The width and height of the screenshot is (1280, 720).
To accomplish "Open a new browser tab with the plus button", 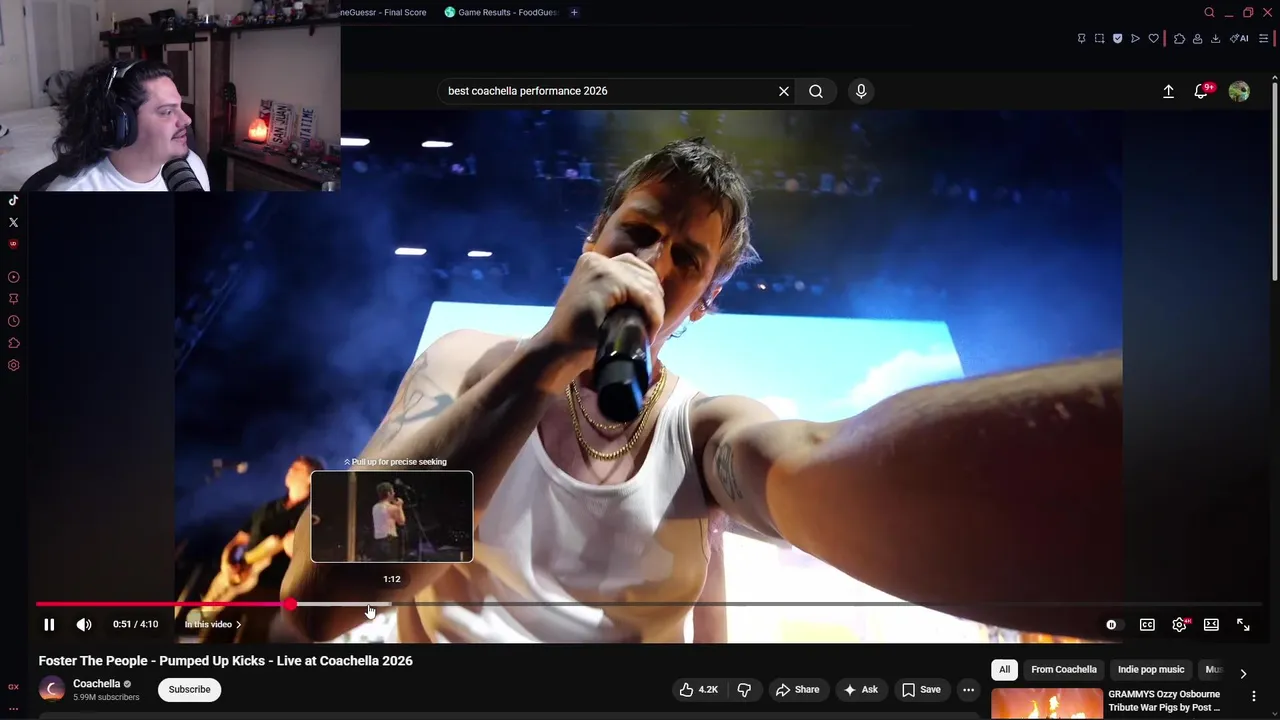I will click(574, 12).
